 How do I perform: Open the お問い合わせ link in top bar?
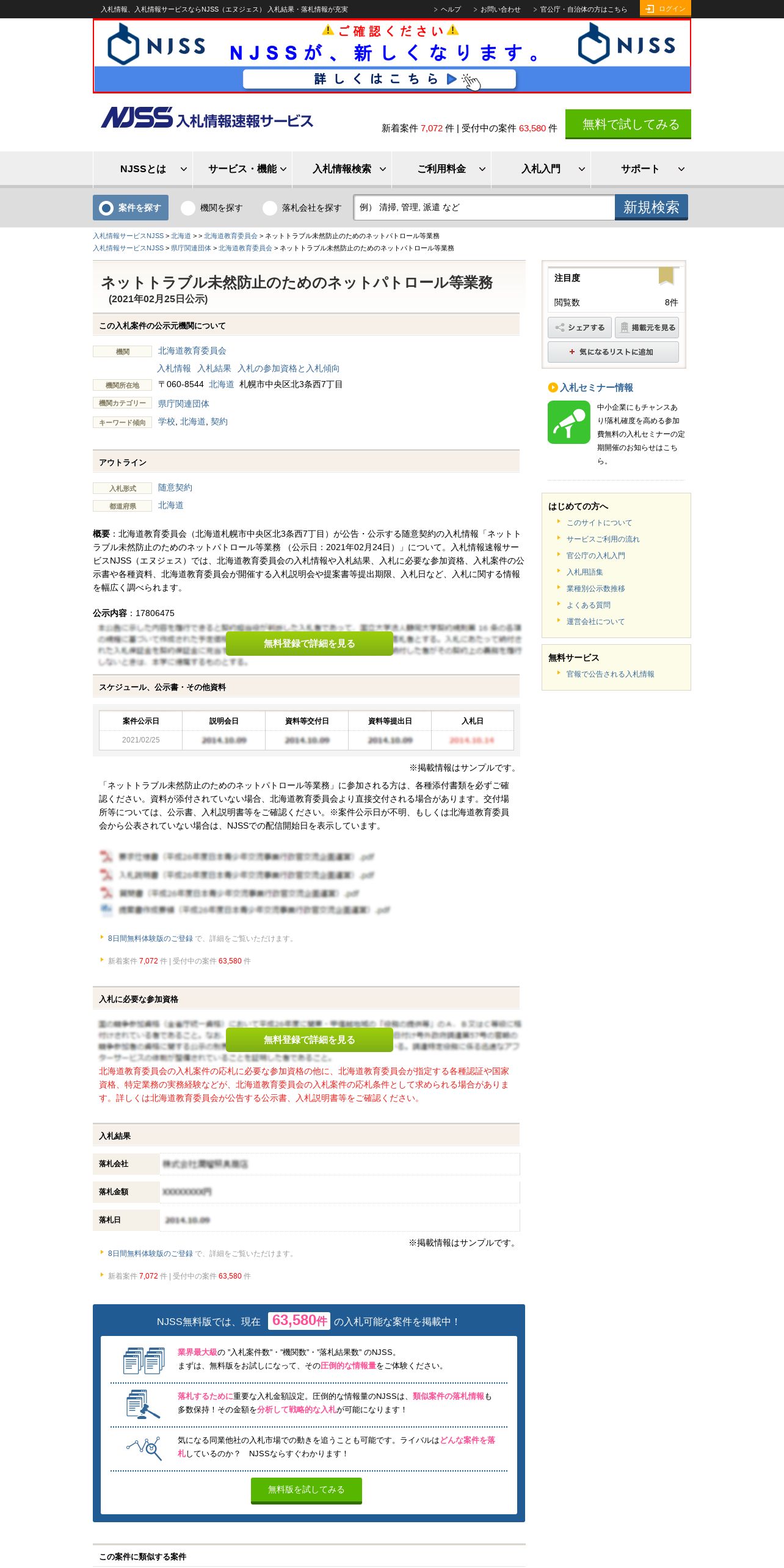(501, 9)
